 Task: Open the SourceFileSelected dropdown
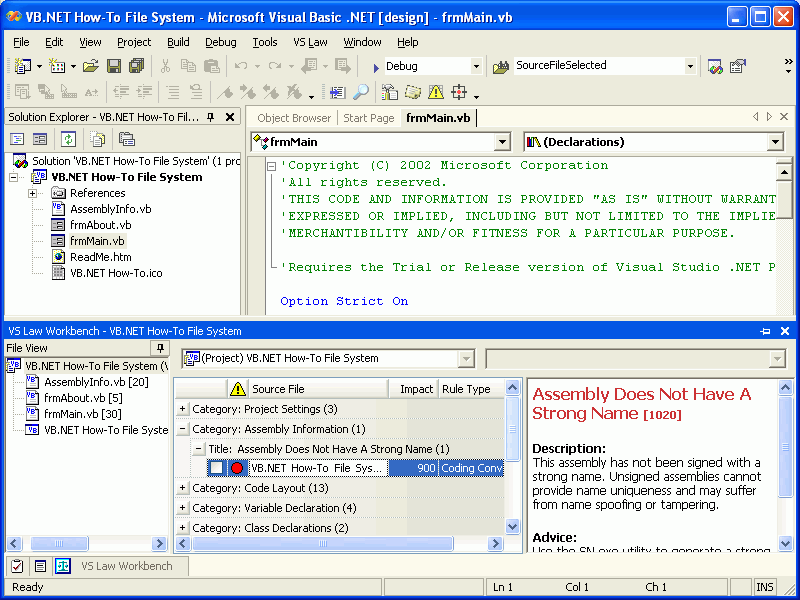click(x=690, y=66)
